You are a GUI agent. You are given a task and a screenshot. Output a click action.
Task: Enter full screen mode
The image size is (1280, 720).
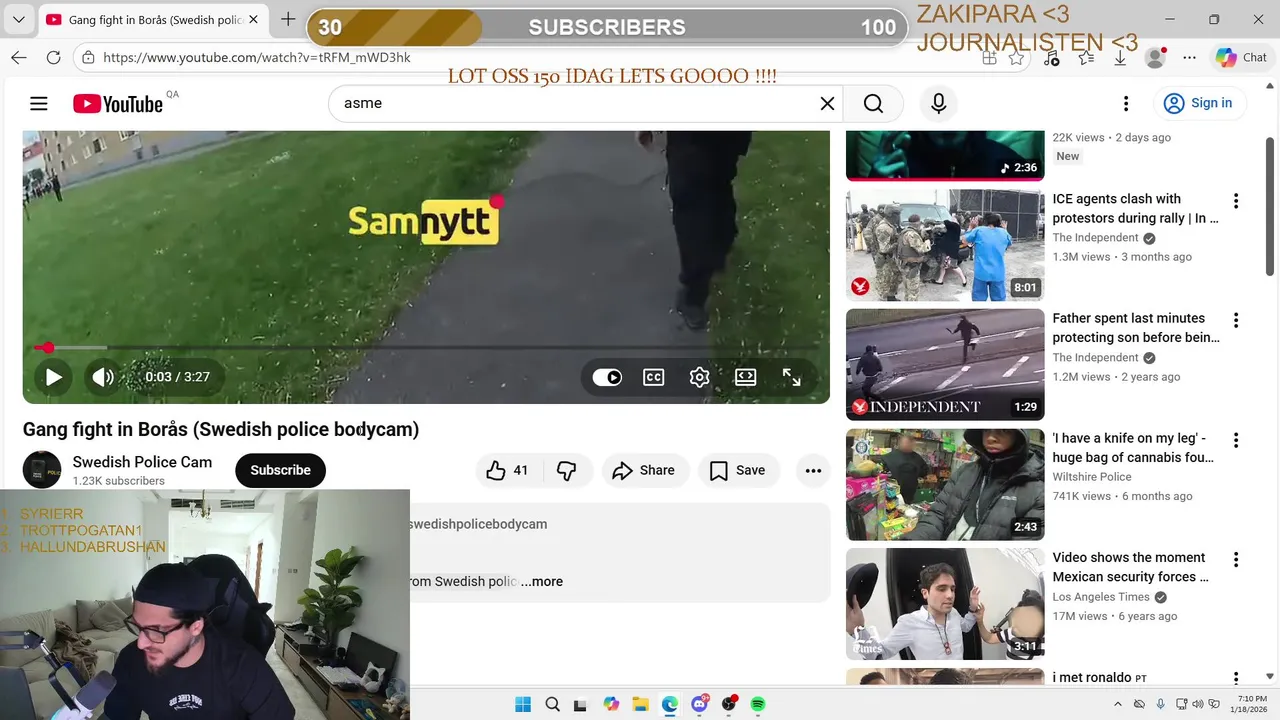pos(791,377)
